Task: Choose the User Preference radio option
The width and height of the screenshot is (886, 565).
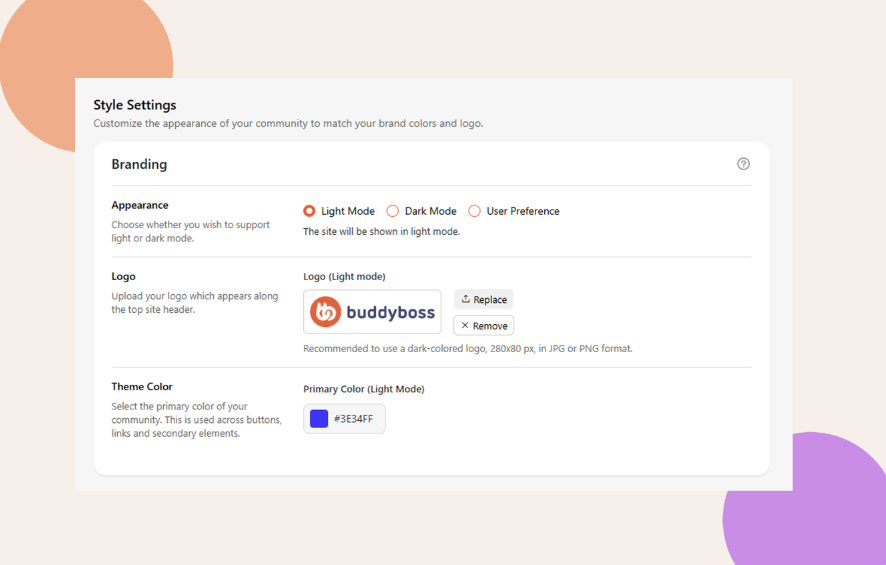Action: coord(475,211)
